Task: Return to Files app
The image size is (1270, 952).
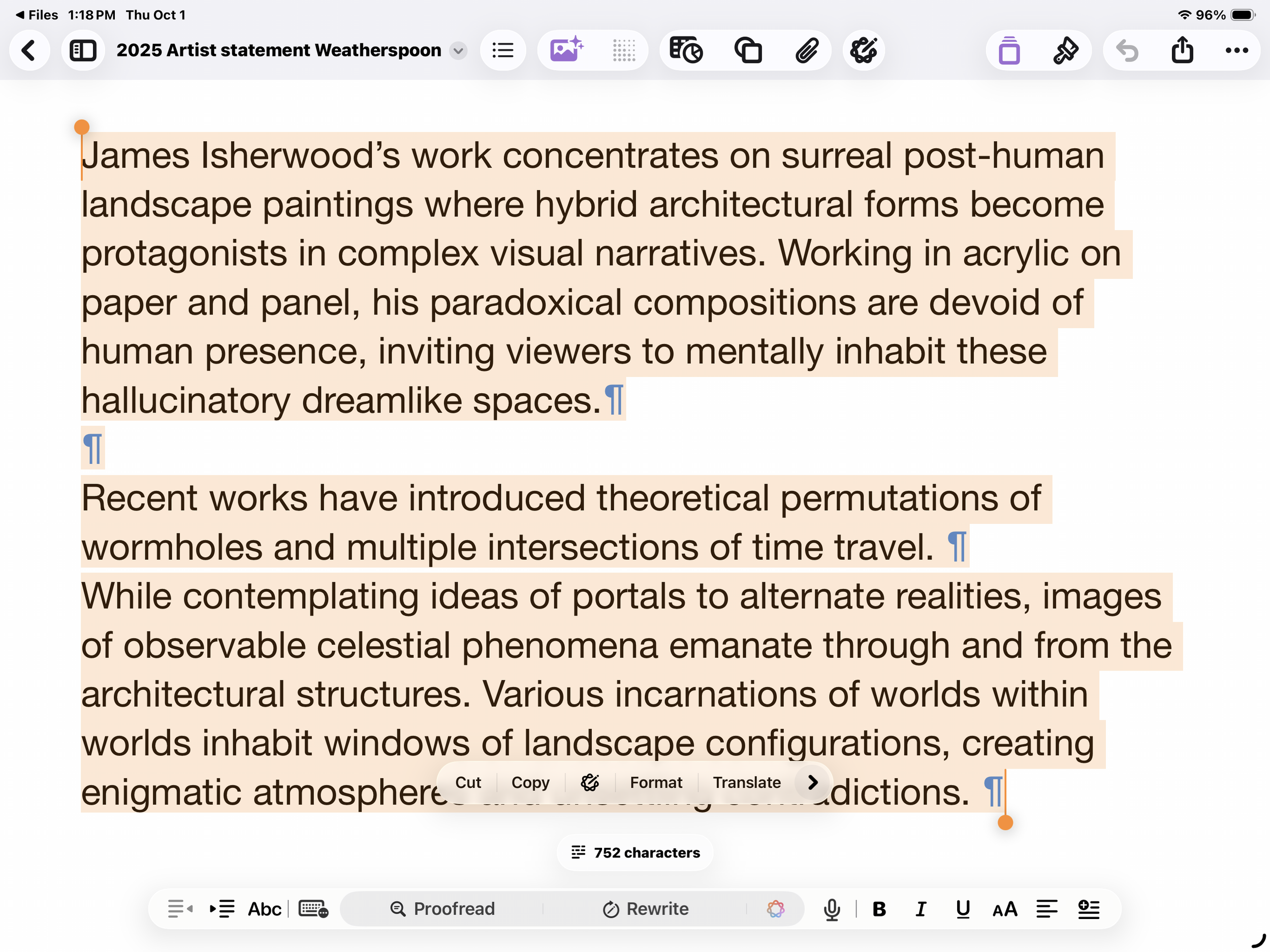Action: [x=37, y=15]
